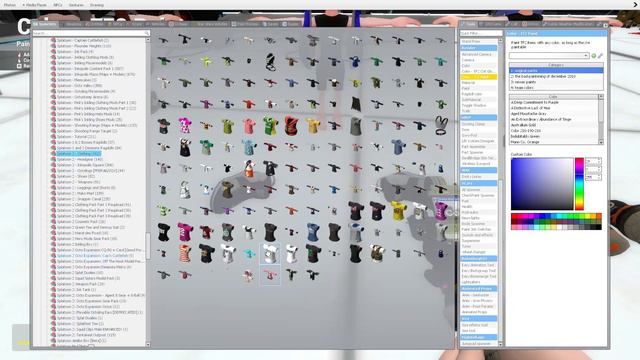Open the paint preset dropdown

tap(549, 56)
